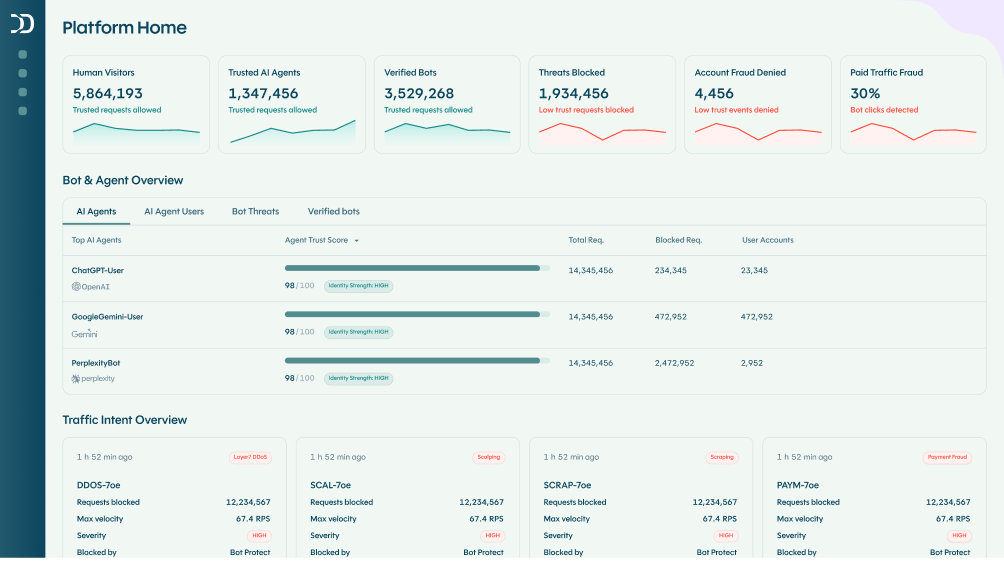Click ChatGPT-User user accounts 23,345
The image size is (1004, 564).
tap(754, 270)
